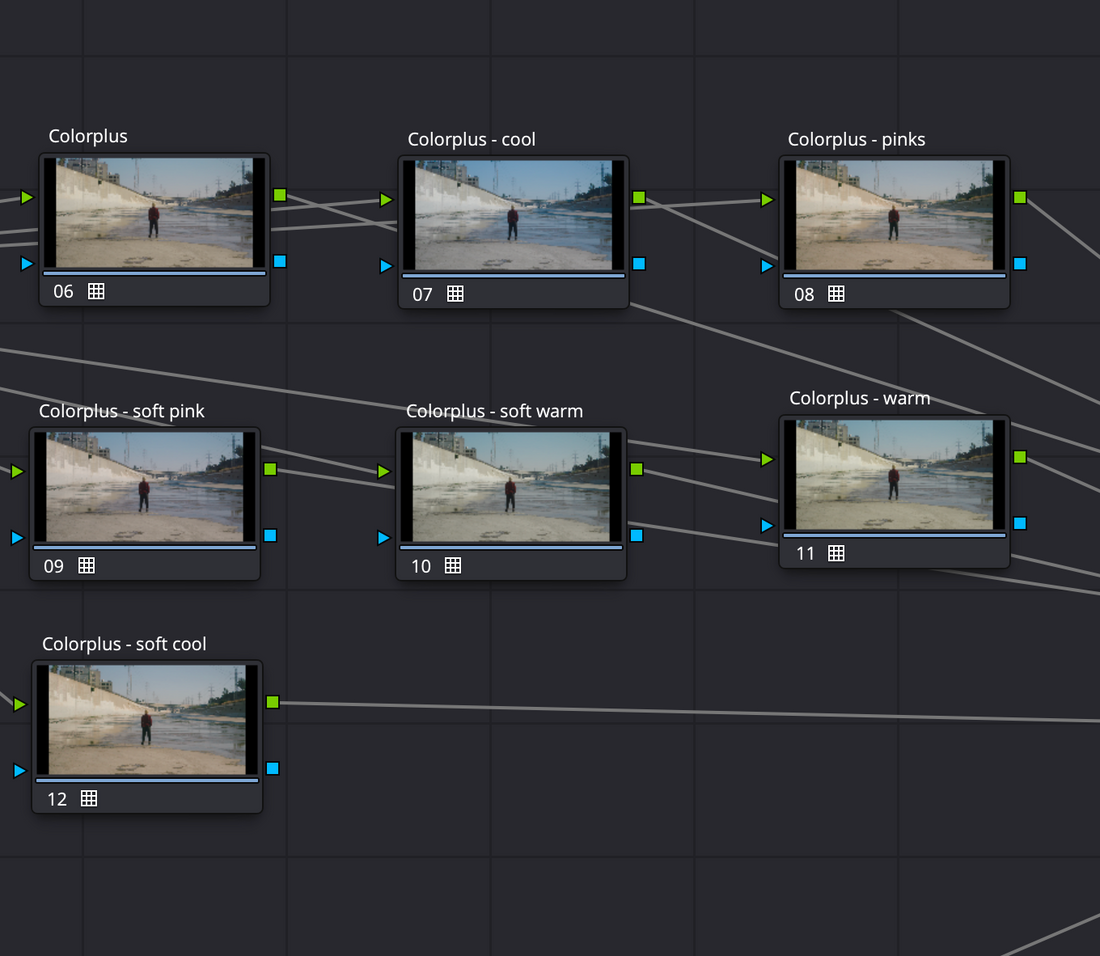Click node number 09
Viewport: 1100px width, 956px height.
(53, 566)
